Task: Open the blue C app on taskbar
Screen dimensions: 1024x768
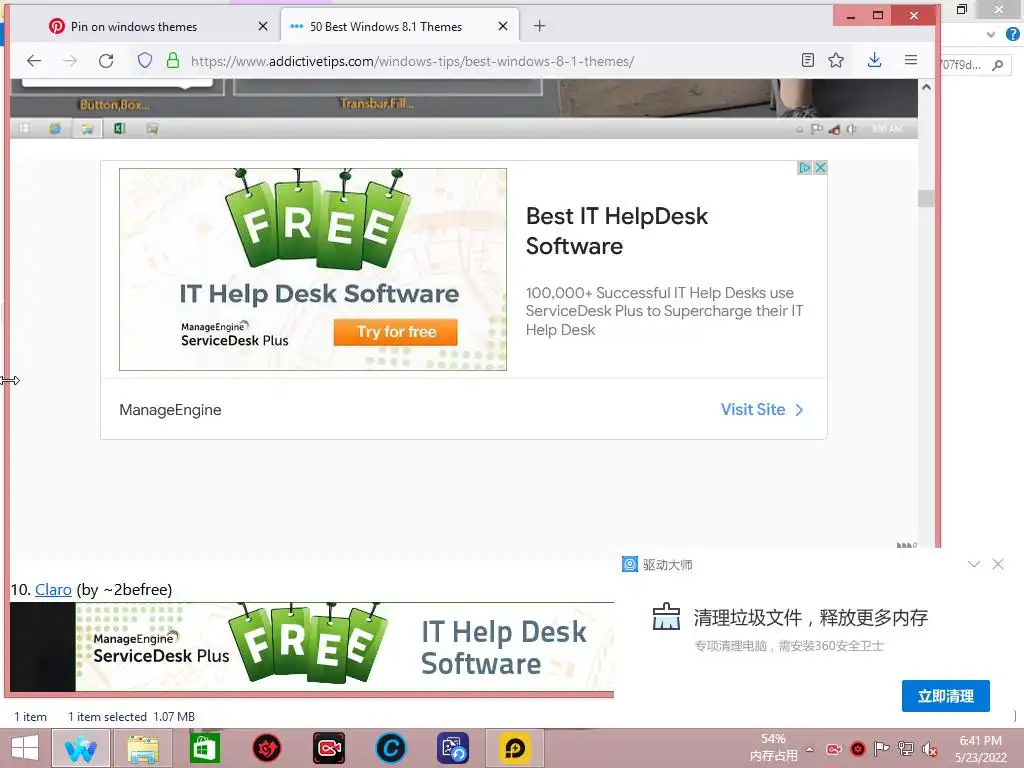Action: [391, 748]
